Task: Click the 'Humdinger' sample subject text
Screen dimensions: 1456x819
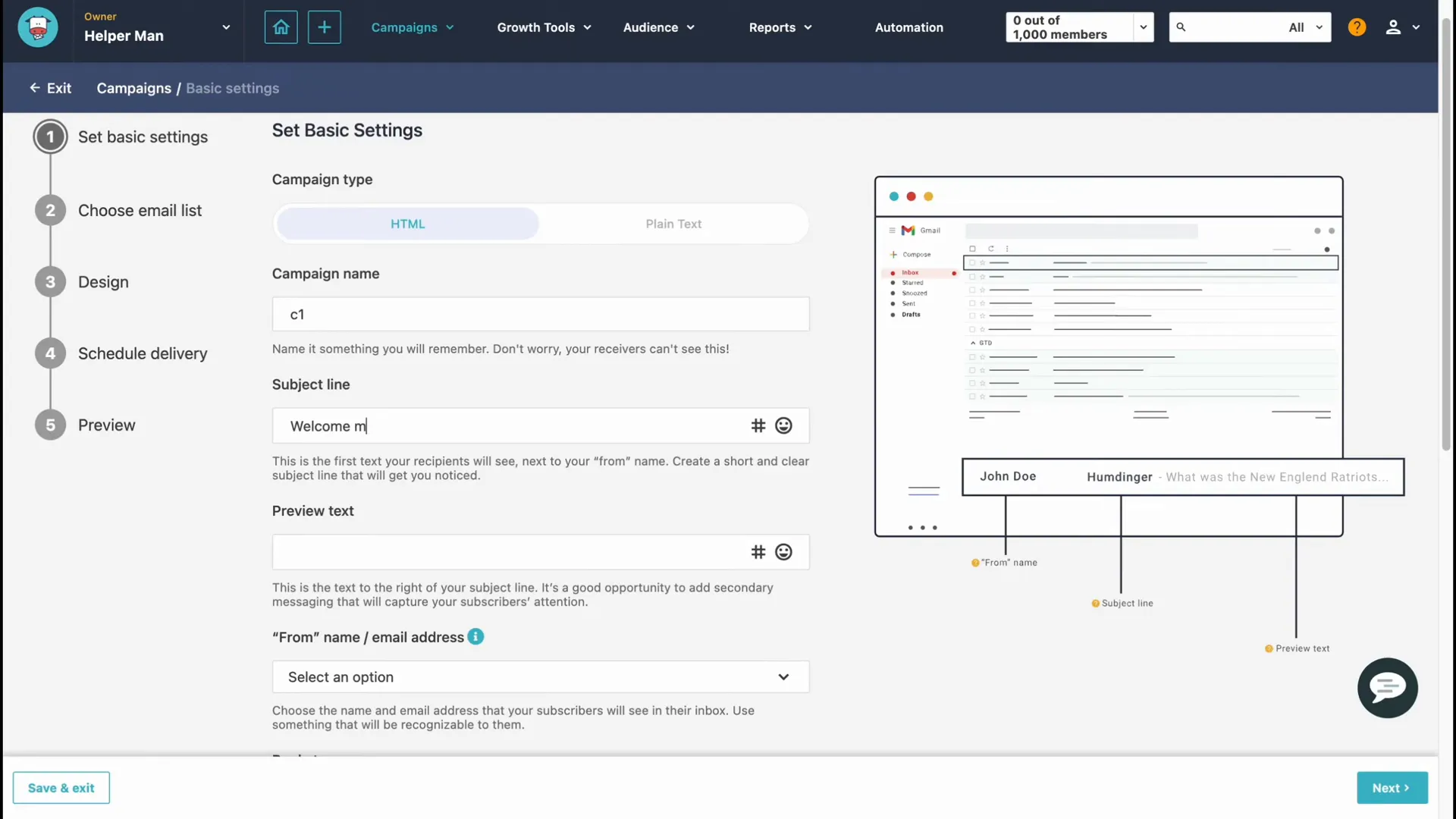Action: tap(1119, 477)
